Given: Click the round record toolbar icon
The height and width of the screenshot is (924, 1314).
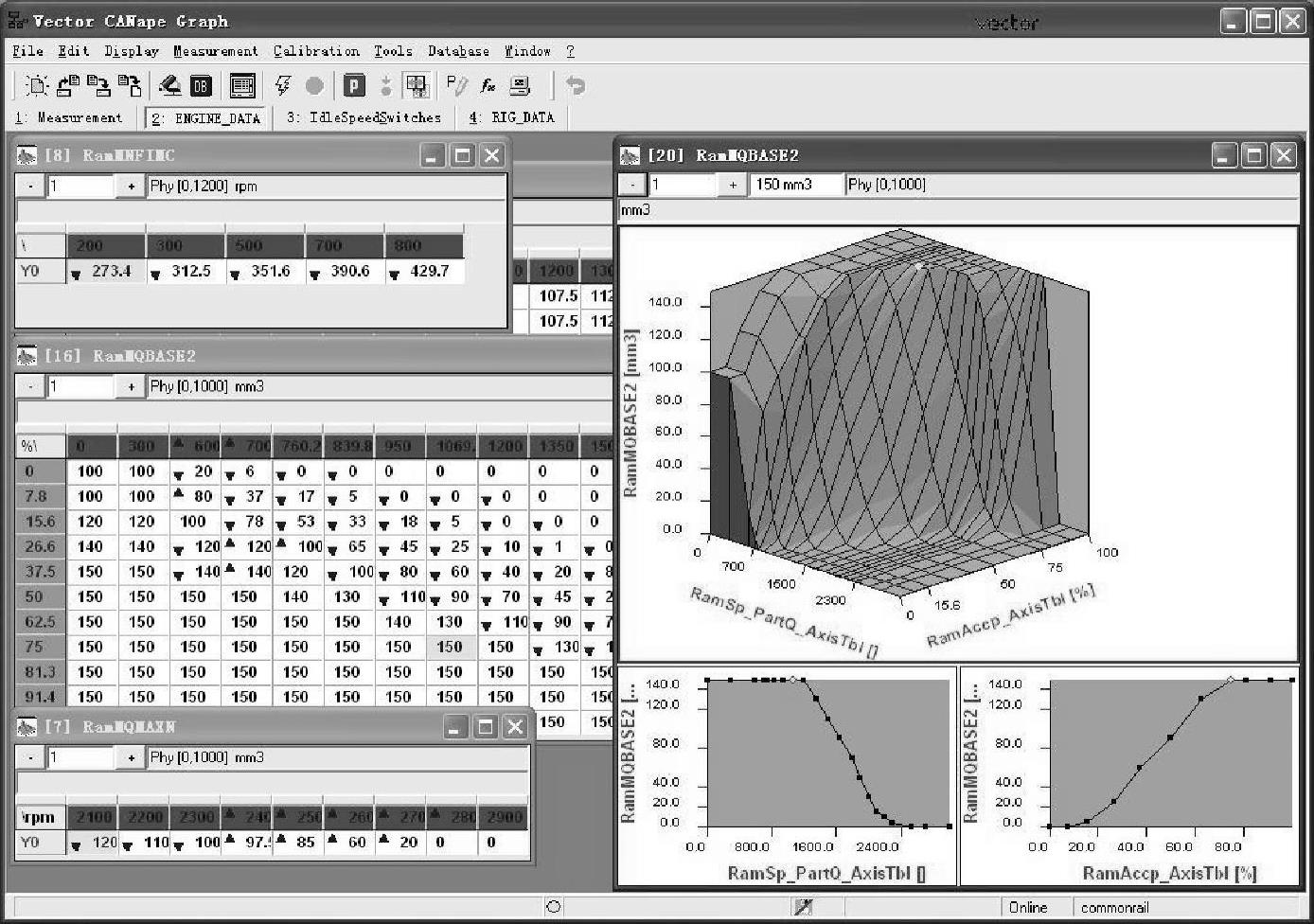Looking at the screenshot, I should (314, 86).
